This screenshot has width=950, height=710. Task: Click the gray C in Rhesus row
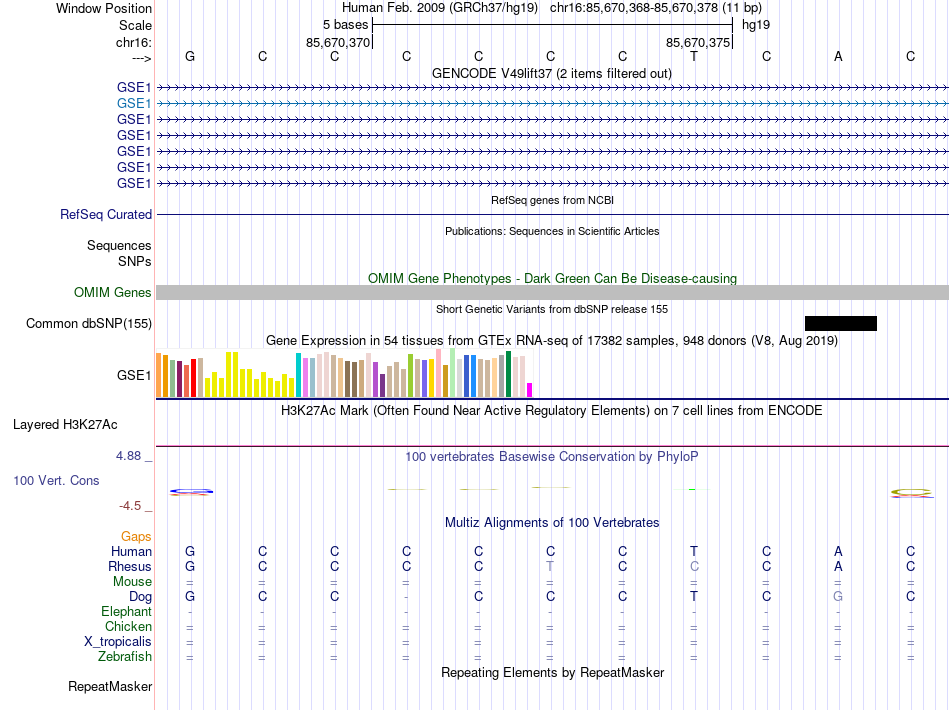click(x=694, y=566)
